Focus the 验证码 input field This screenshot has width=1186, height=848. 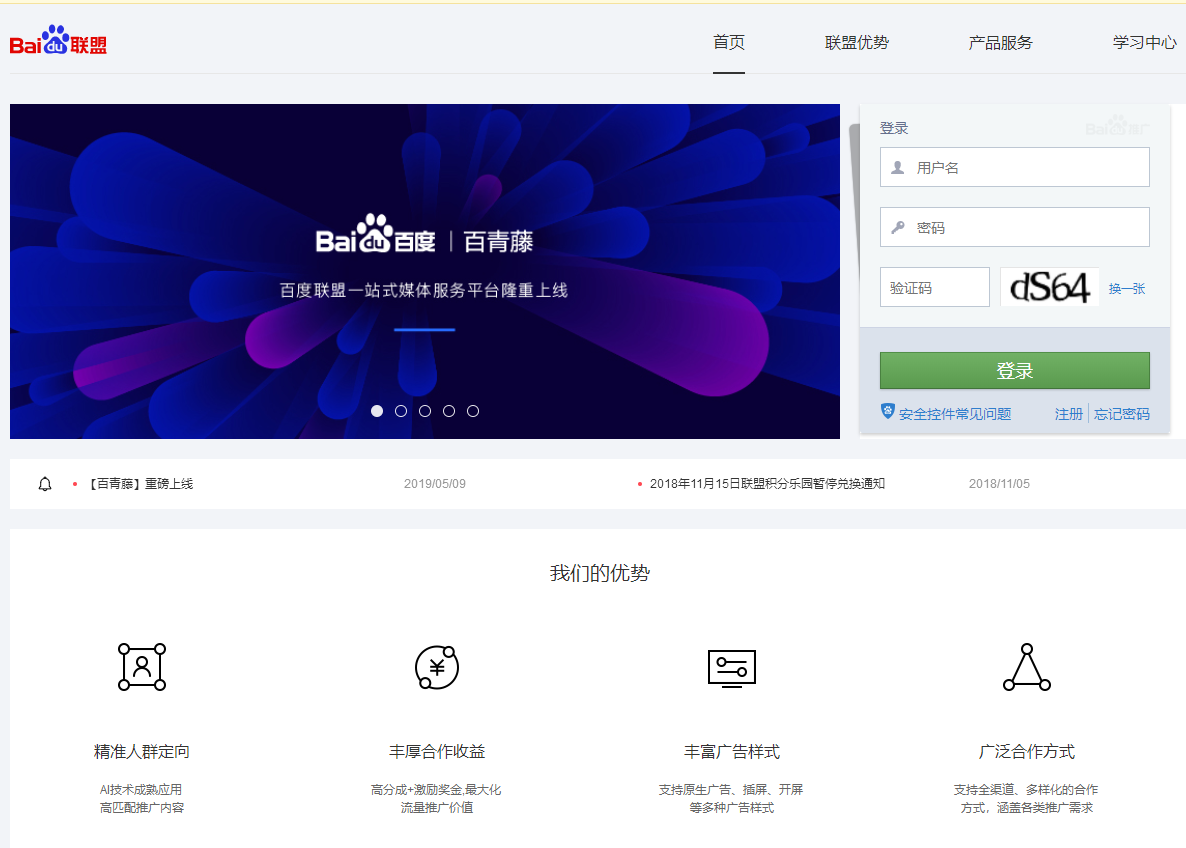(935, 287)
